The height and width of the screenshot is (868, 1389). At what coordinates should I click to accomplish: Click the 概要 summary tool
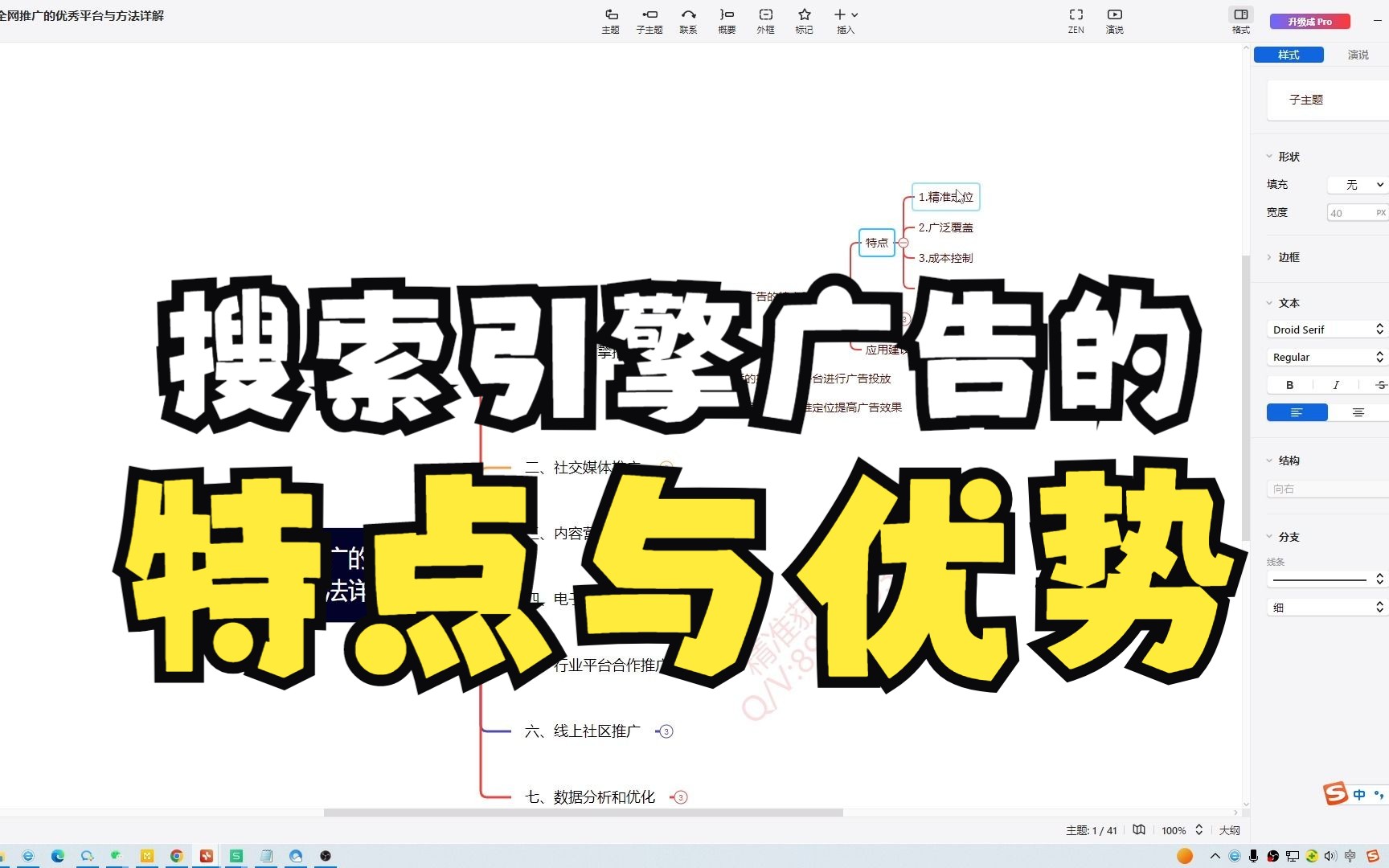click(x=726, y=20)
